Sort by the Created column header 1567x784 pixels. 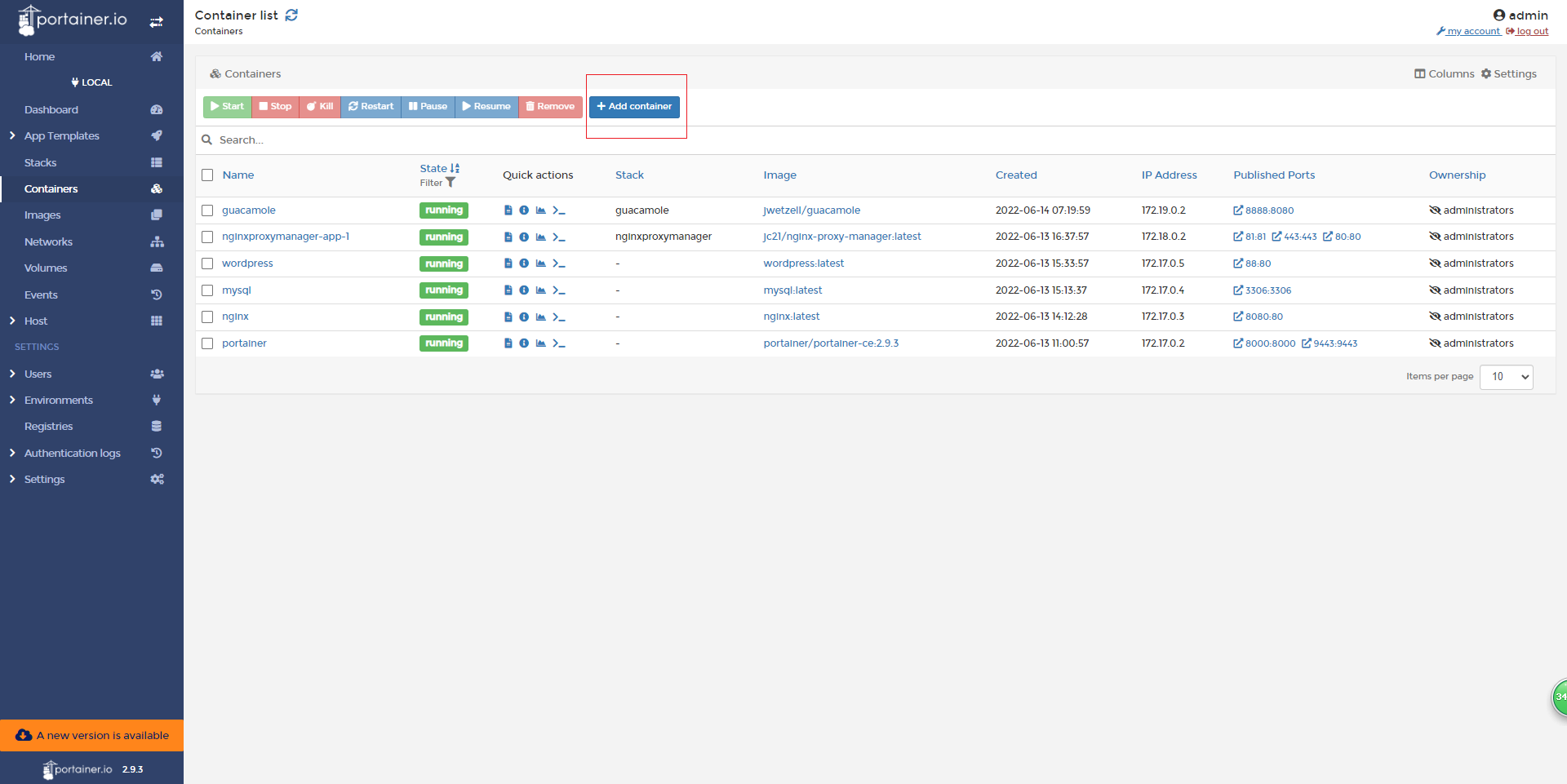pos(1016,175)
